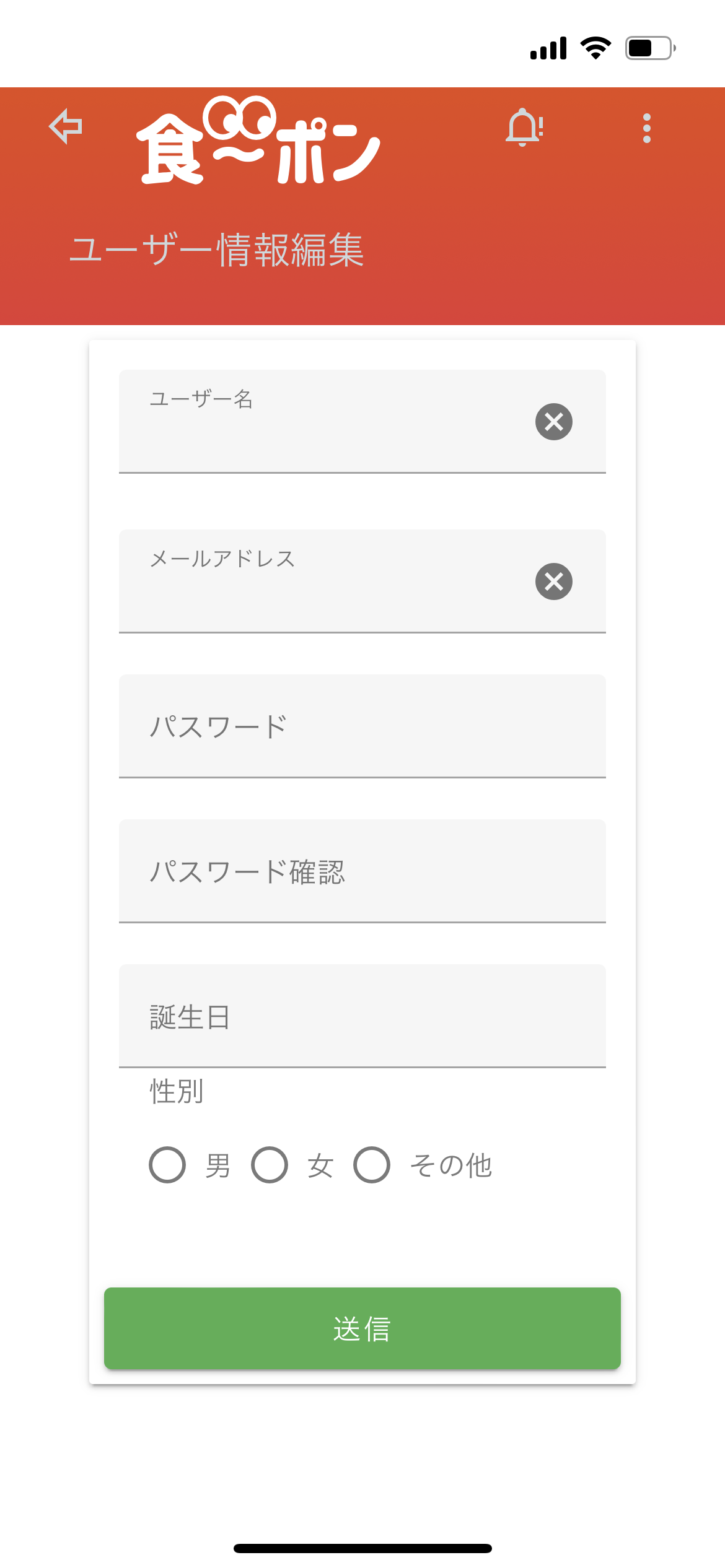Choose the その他 gender option

[x=372, y=1165]
